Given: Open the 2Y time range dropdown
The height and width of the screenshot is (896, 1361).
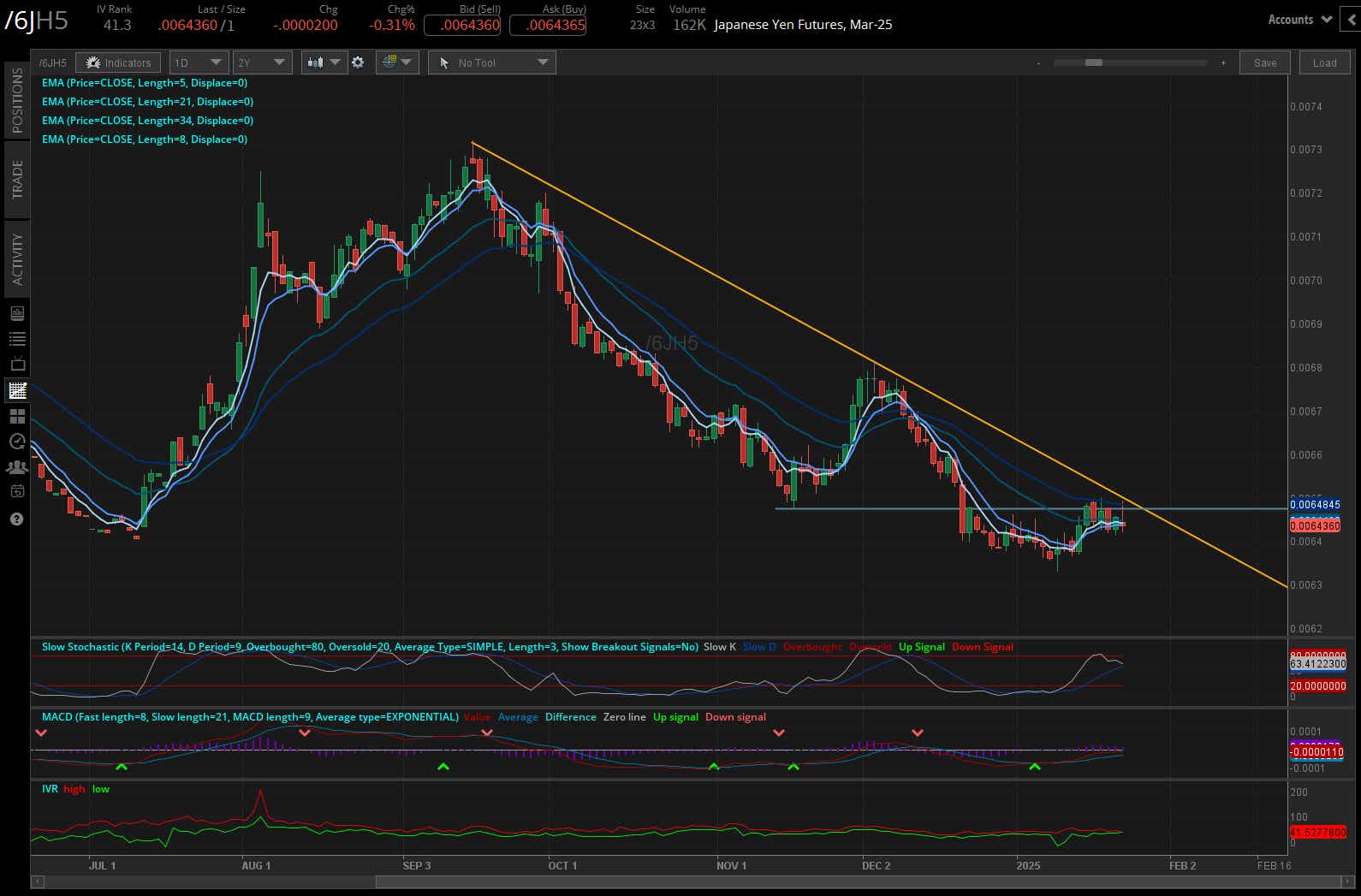Looking at the screenshot, I should [x=262, y=62].
